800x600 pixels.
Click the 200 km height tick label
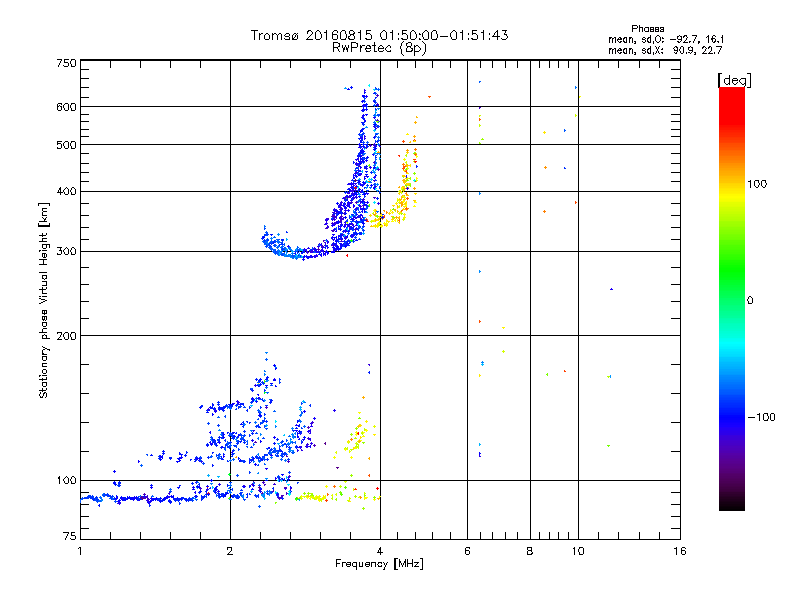click(66, 336)
